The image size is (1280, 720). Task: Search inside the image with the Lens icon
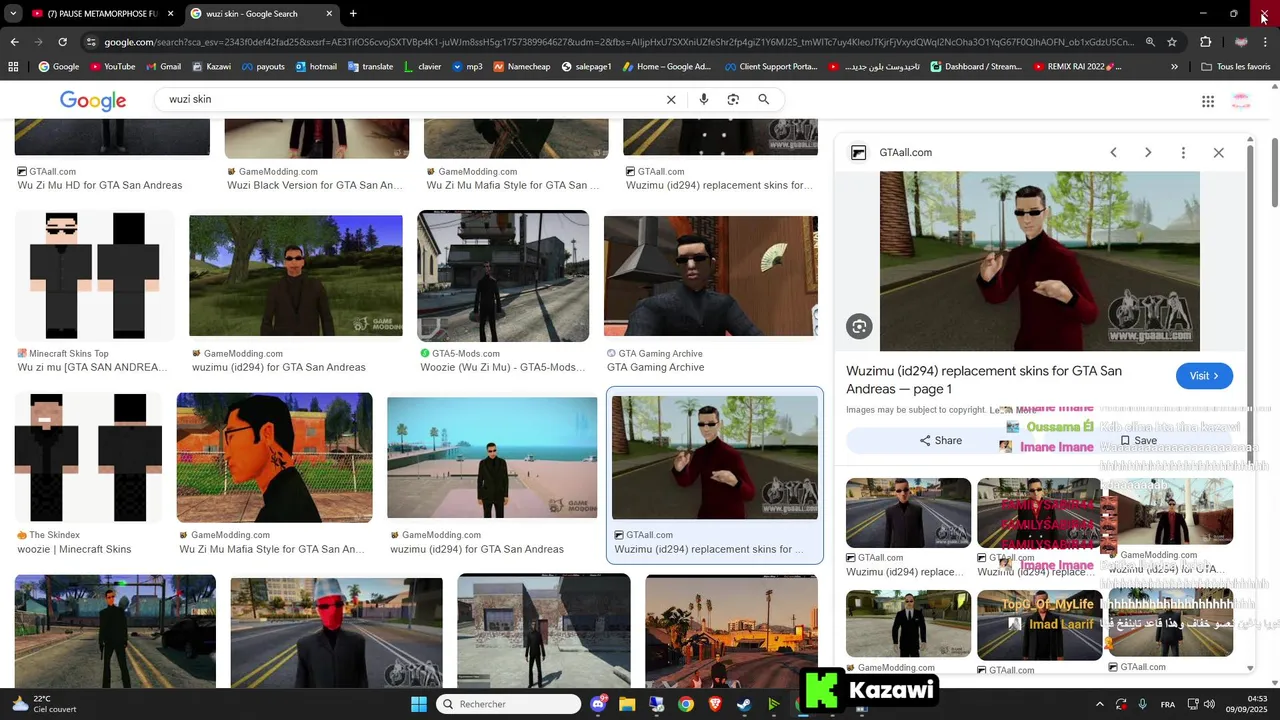tap(859, 326)
